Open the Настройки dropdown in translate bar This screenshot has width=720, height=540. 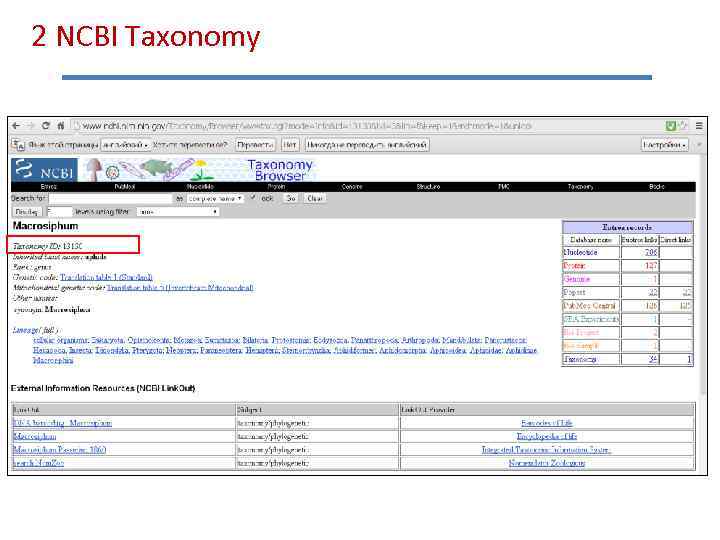[x=664, y=145]
